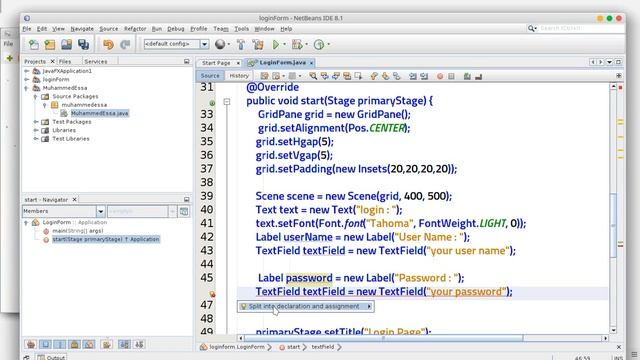Toggle rectangular selection icon in editor toolbar
The width and height of the screenshot is (640, 360).
pos(358,76)
